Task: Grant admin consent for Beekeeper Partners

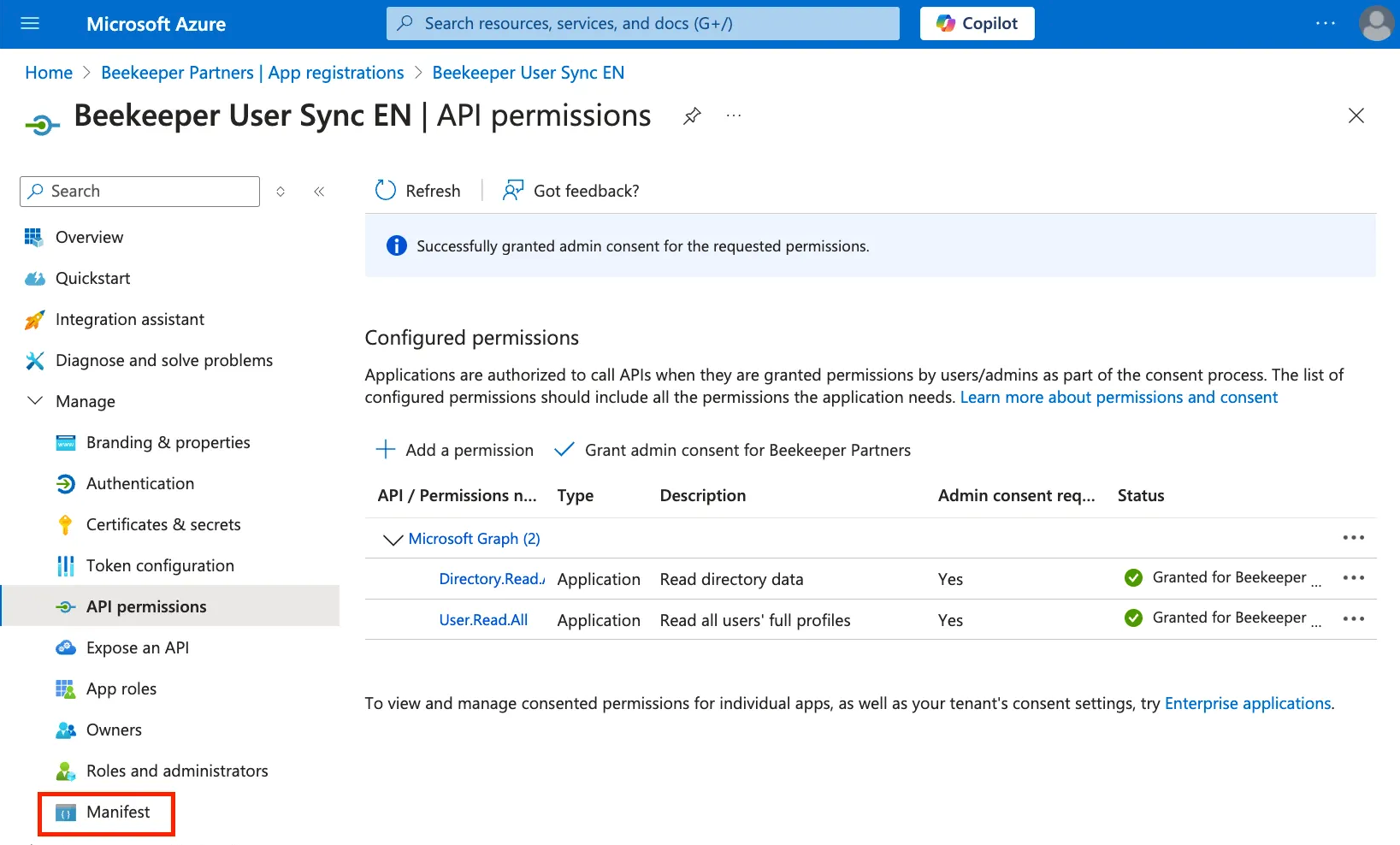Action: [x=732, y=450]
